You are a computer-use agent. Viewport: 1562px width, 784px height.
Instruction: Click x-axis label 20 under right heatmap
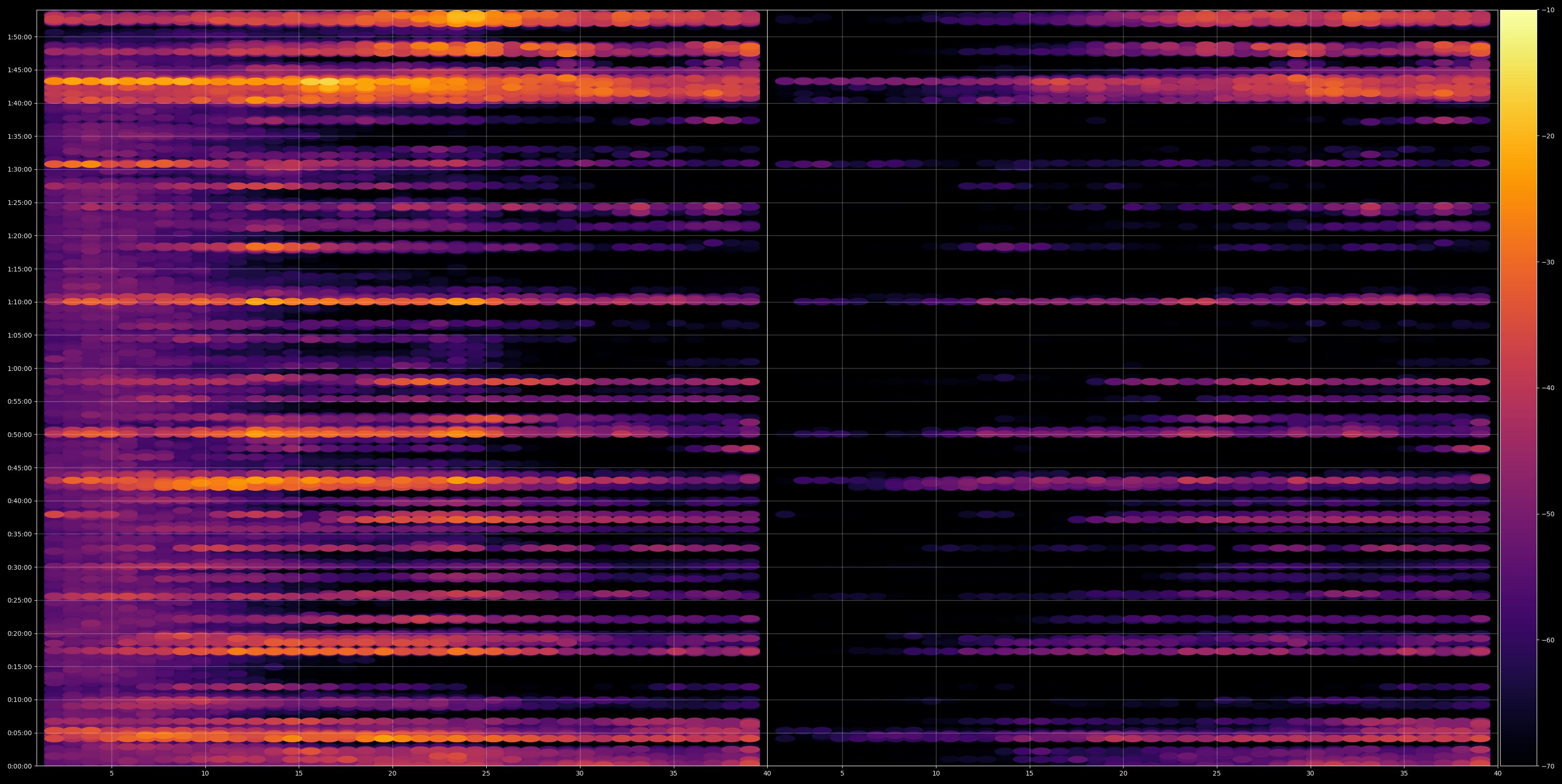click(1123, 773)
